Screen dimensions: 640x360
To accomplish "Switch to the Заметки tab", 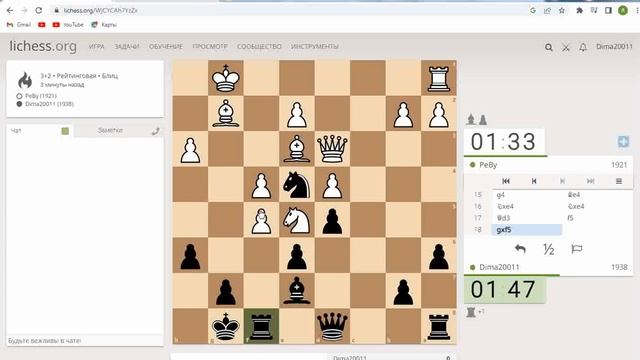I will [x=110, y=130].
